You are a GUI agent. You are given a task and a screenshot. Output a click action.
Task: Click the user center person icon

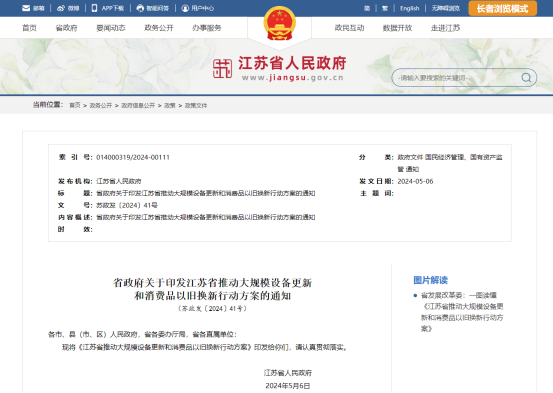(x=185, y=8)
